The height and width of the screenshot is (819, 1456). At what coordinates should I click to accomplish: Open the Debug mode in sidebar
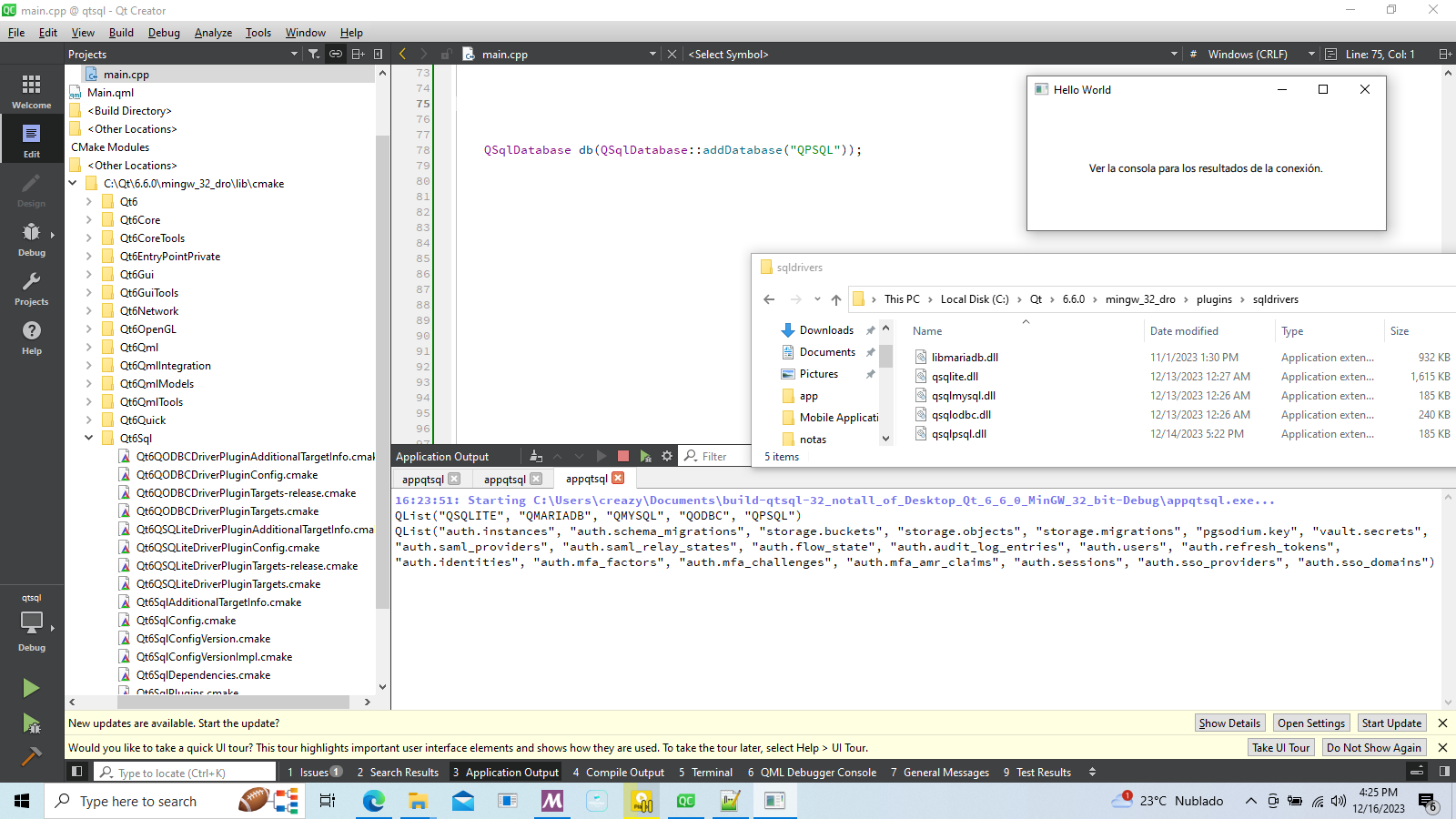coord(31,238)
